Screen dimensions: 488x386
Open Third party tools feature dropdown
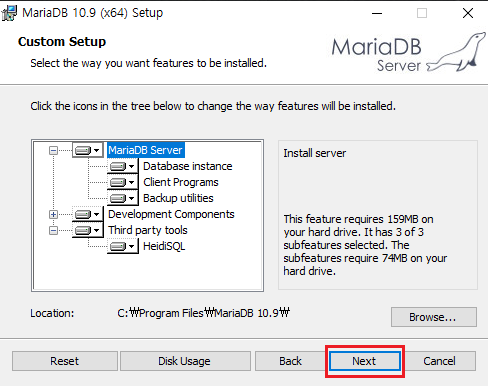[87, 230]
